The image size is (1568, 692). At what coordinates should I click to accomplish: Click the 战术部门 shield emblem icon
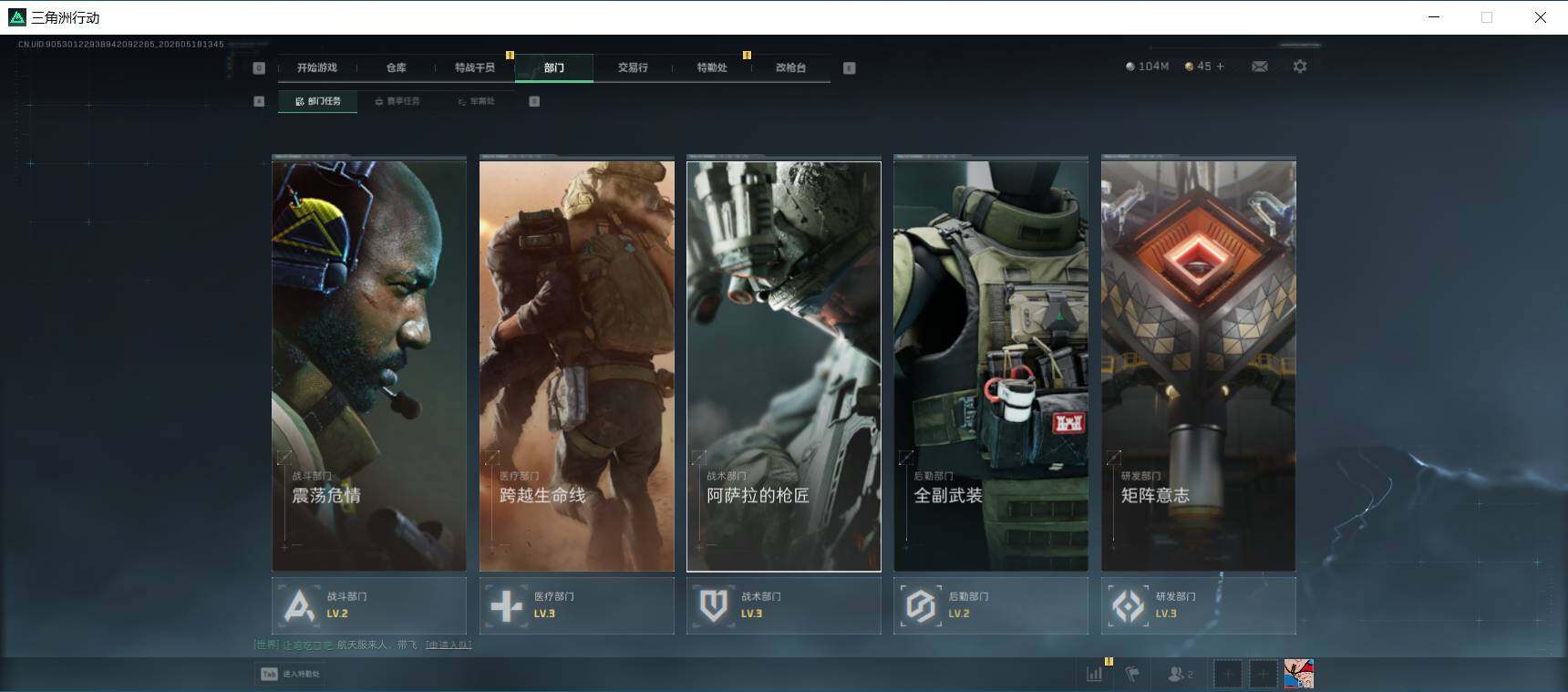click(714, 605)
